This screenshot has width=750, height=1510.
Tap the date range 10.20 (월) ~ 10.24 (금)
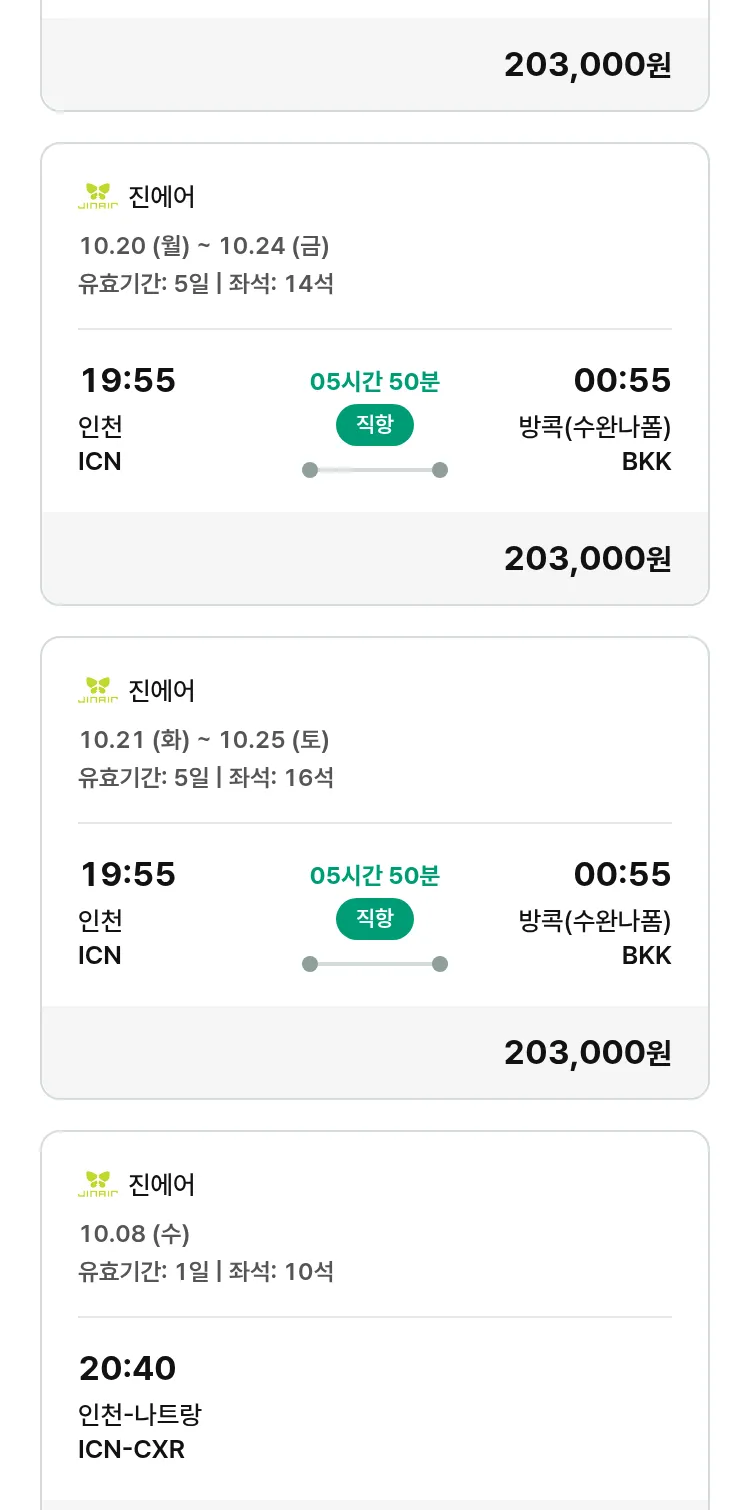coord(204,245)
